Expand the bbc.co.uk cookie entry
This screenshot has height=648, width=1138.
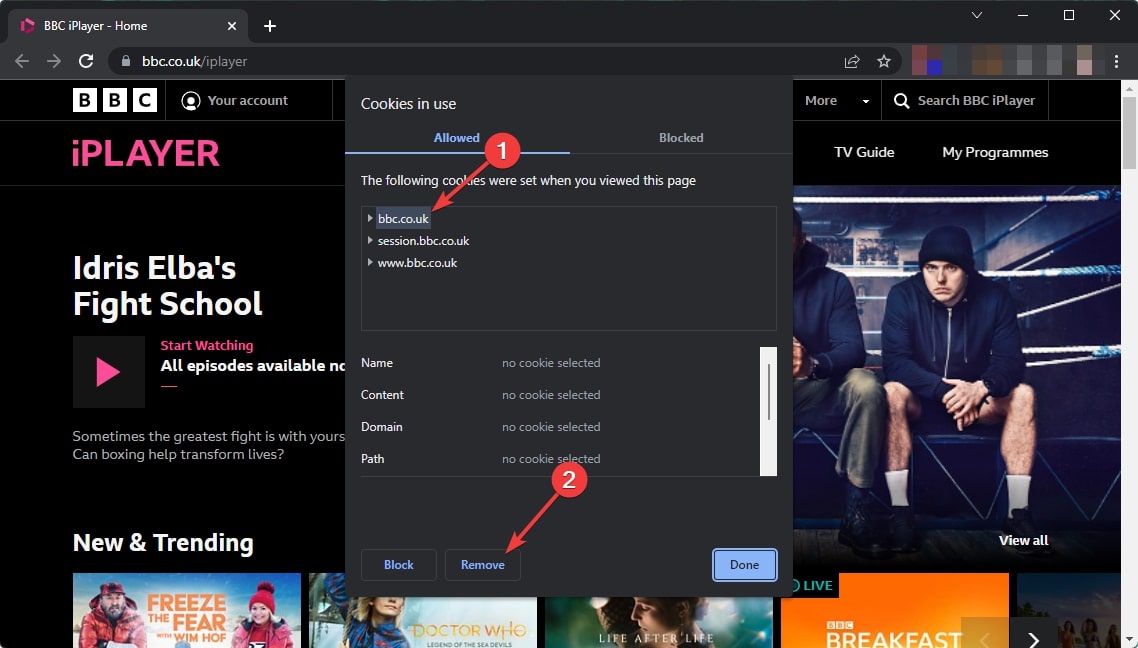click(370, 218)
